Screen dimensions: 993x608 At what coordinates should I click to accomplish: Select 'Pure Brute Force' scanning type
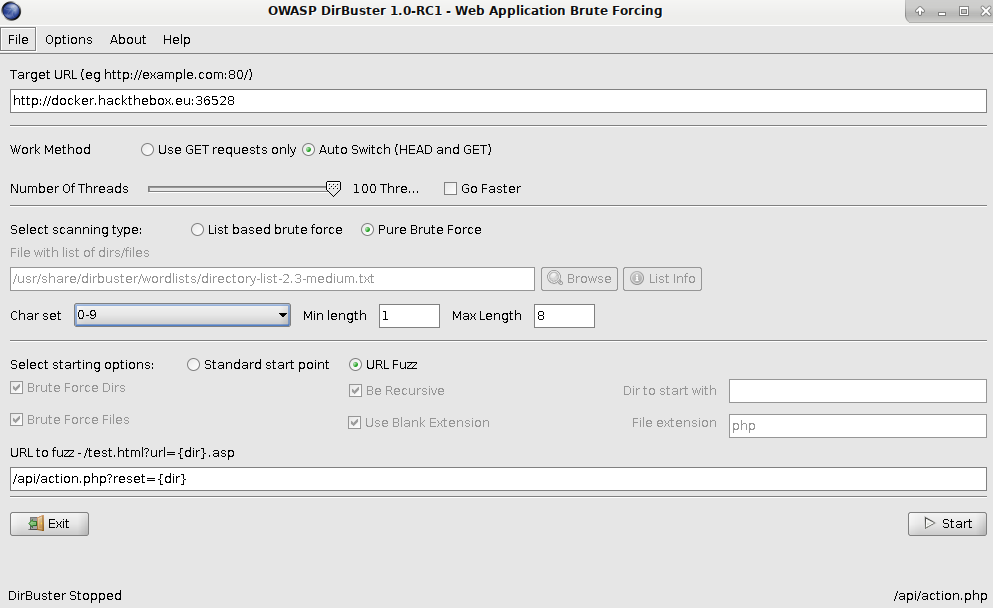(368, 229)
